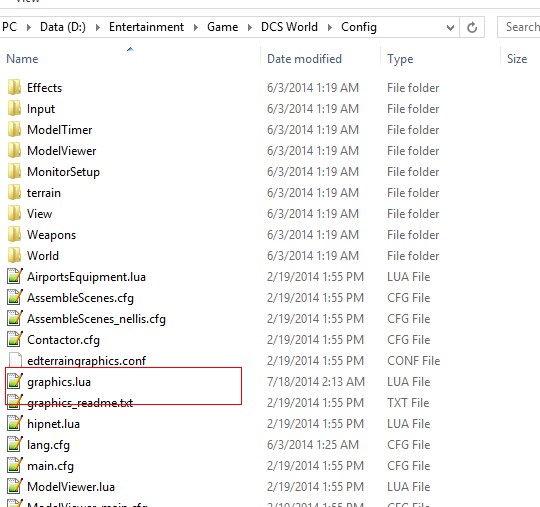Viewport: 540px width, 507px height.
Task: Select the main.cfg file icon
Action: pyautogui.click(x=15, y=465)
